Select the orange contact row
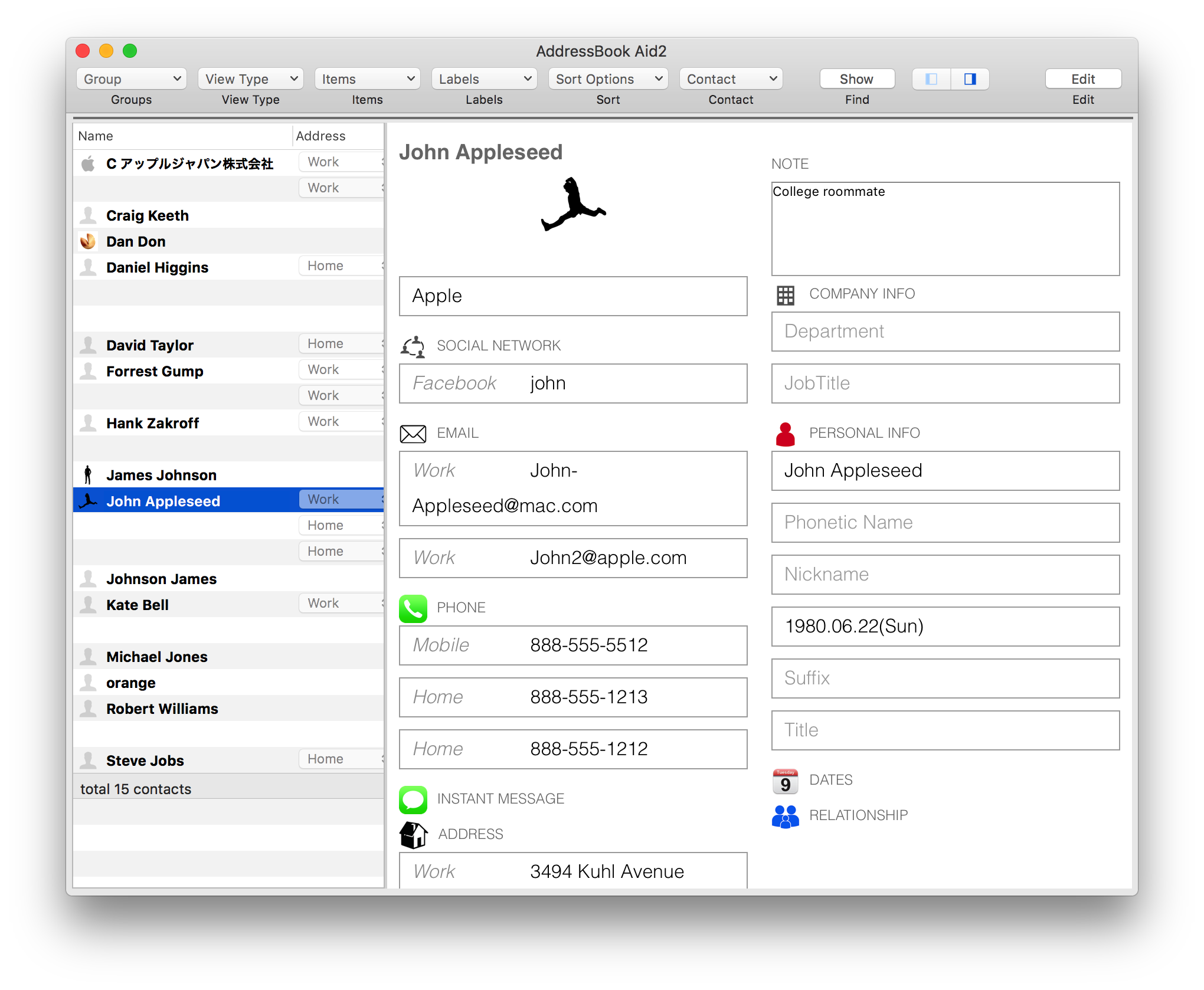 click(x=228, y=683)
